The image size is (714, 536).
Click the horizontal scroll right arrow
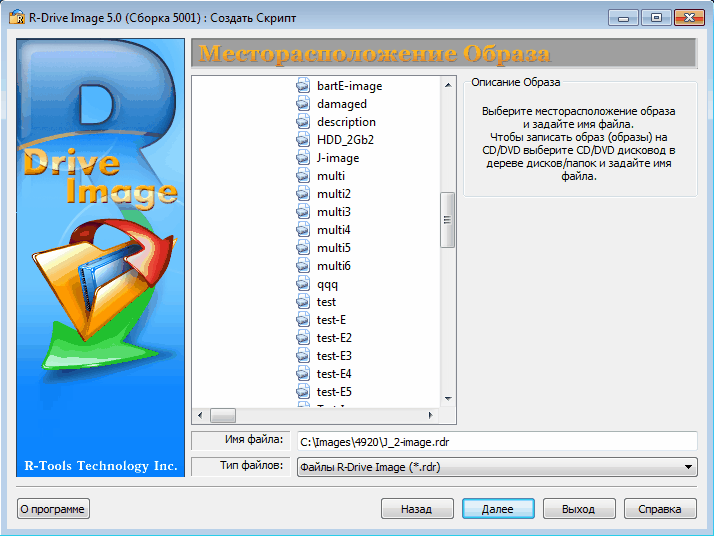click(x=430, y=415)
